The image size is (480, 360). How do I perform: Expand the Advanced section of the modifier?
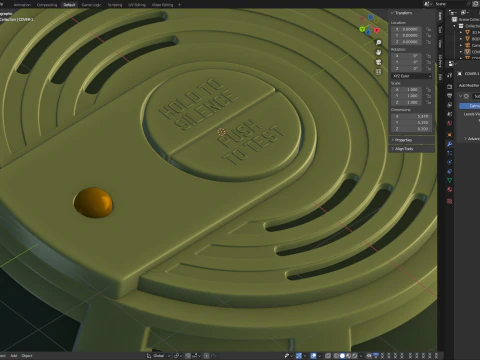coord(472,138)
